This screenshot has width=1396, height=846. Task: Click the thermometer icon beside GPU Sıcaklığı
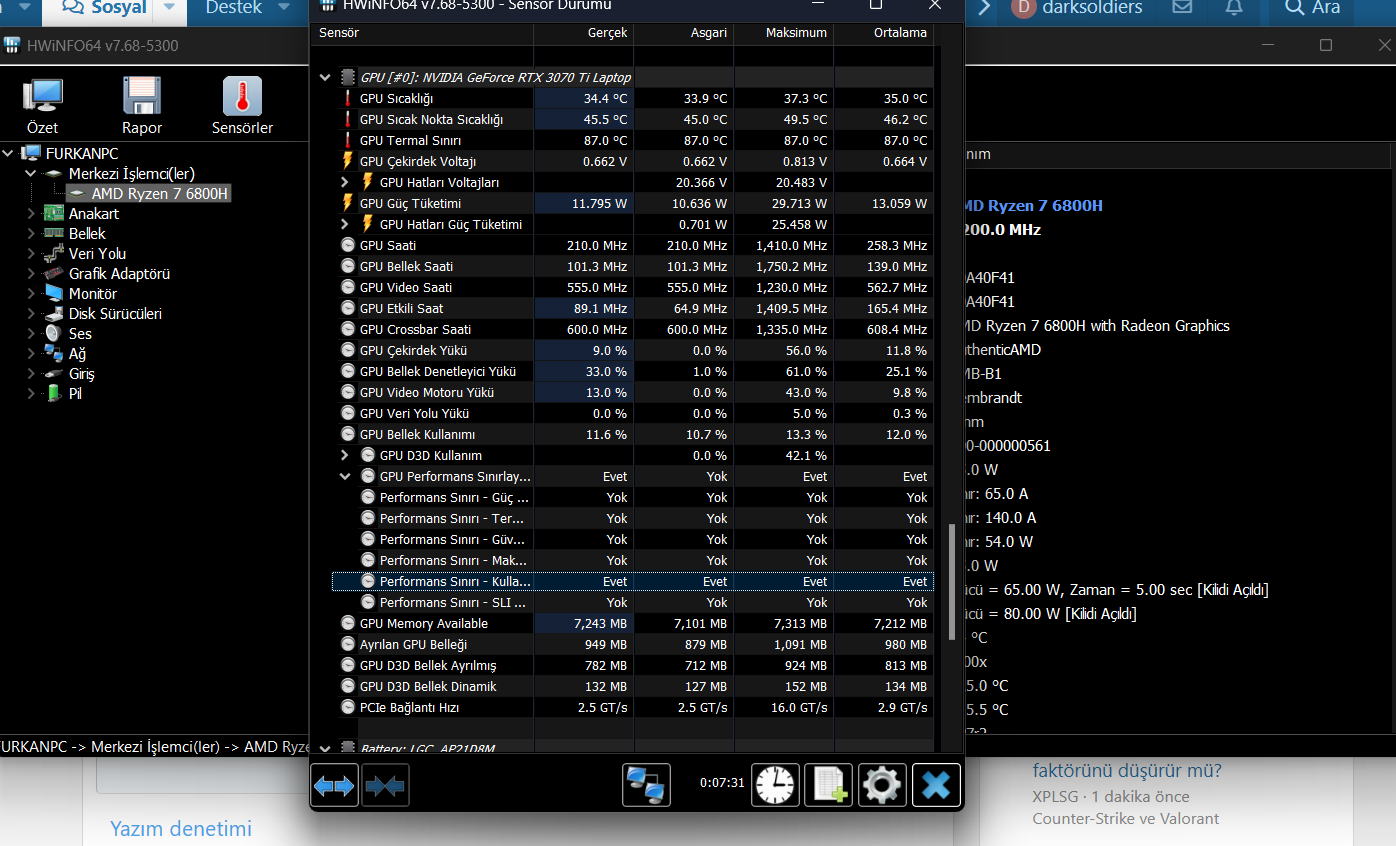[348, 98]
